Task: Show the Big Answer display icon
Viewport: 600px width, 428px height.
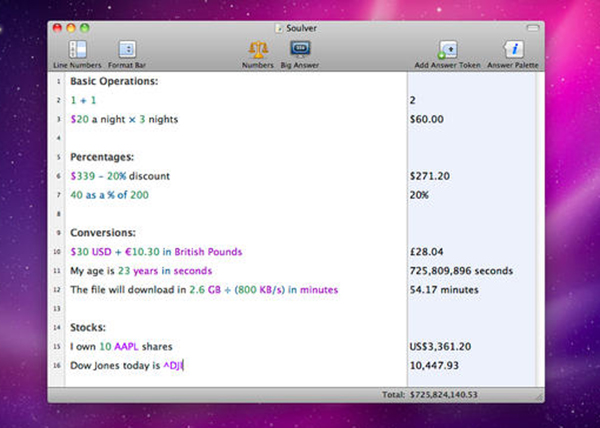Action: pyautogui.click(x=300, y=49)
